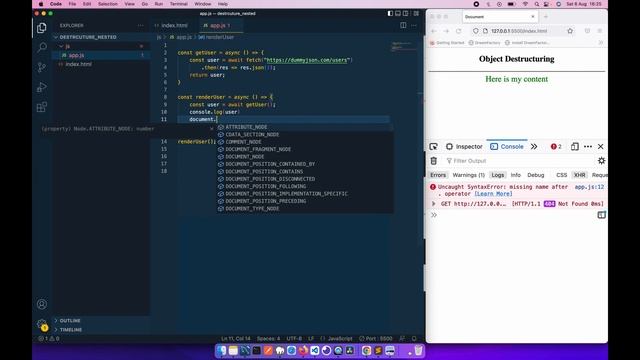Screen dimensions: 640x360
Task: Select the DOCUMENT_FRAGMENT_NODE suggestion
Action: pos(305,149)
